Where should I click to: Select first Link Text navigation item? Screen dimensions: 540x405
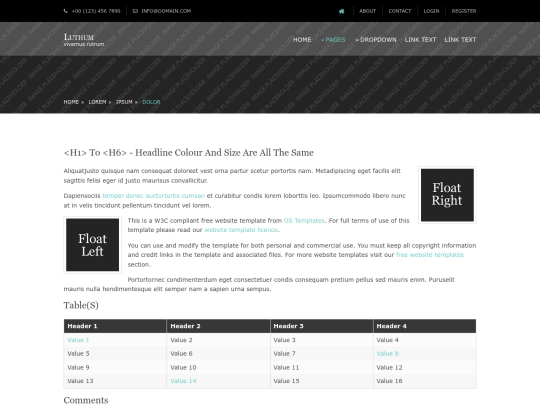pyautogui.click(x=420, y=40)
